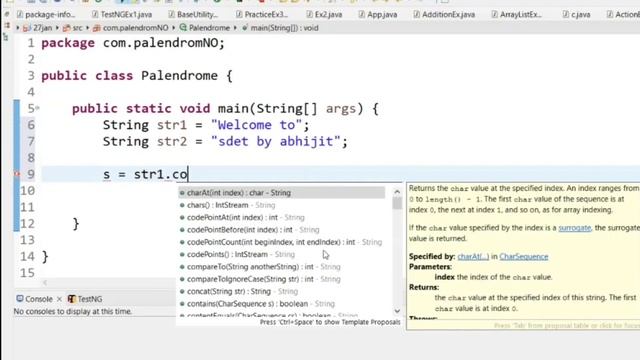Viewport: 640px width, 360px height.
Task: Click the method icon beside contains proposal
Action: click(x=182, y=304)
